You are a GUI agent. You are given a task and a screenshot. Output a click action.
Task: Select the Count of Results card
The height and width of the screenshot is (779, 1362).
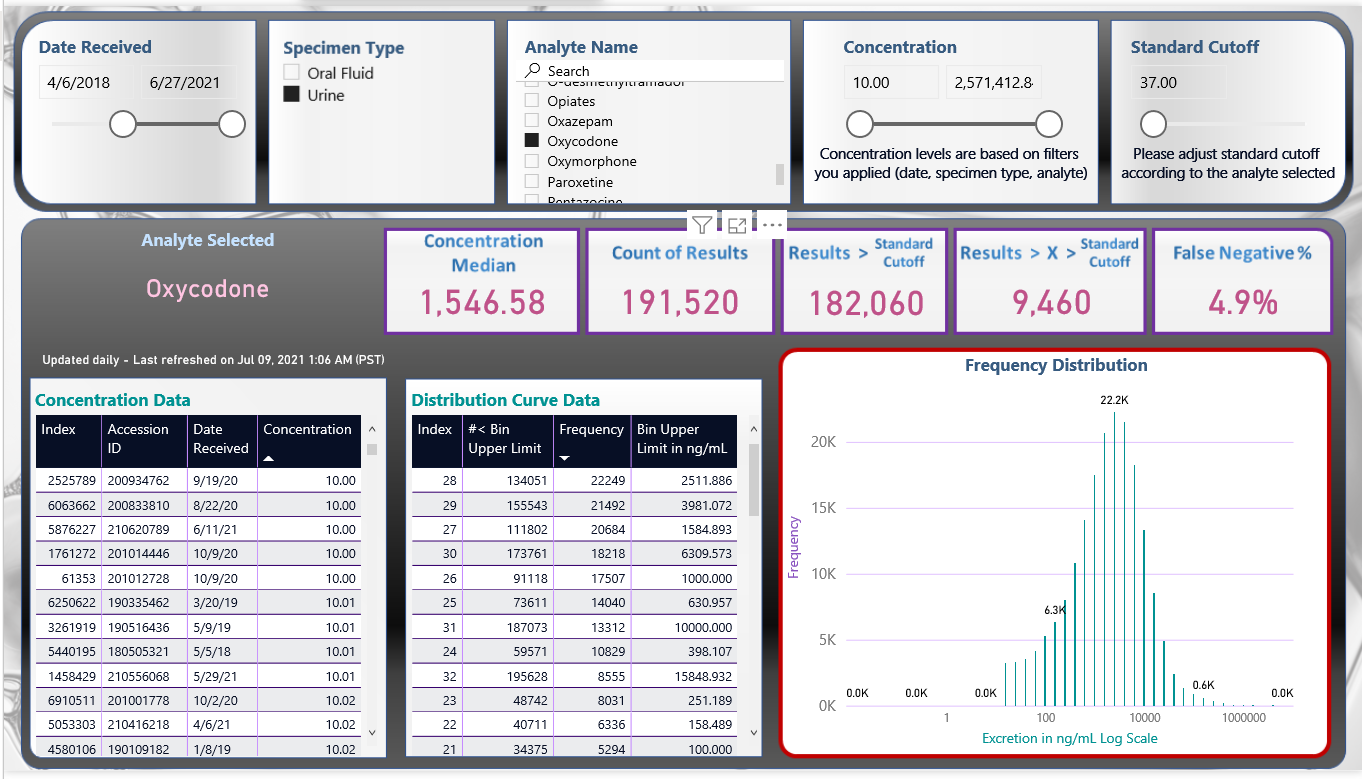(680, 281)
